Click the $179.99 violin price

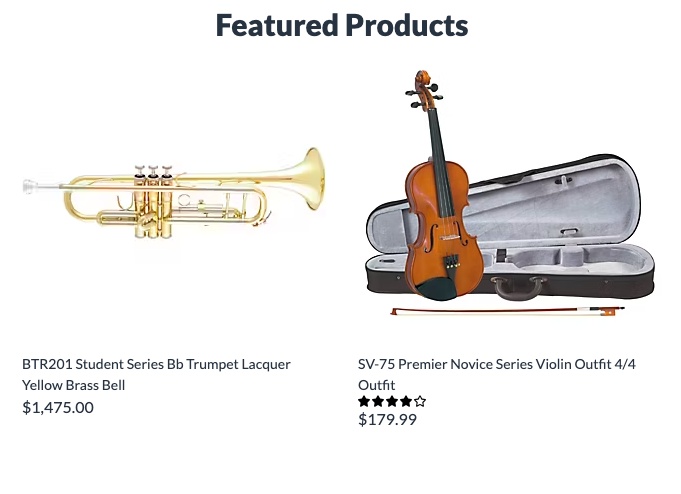387,420
